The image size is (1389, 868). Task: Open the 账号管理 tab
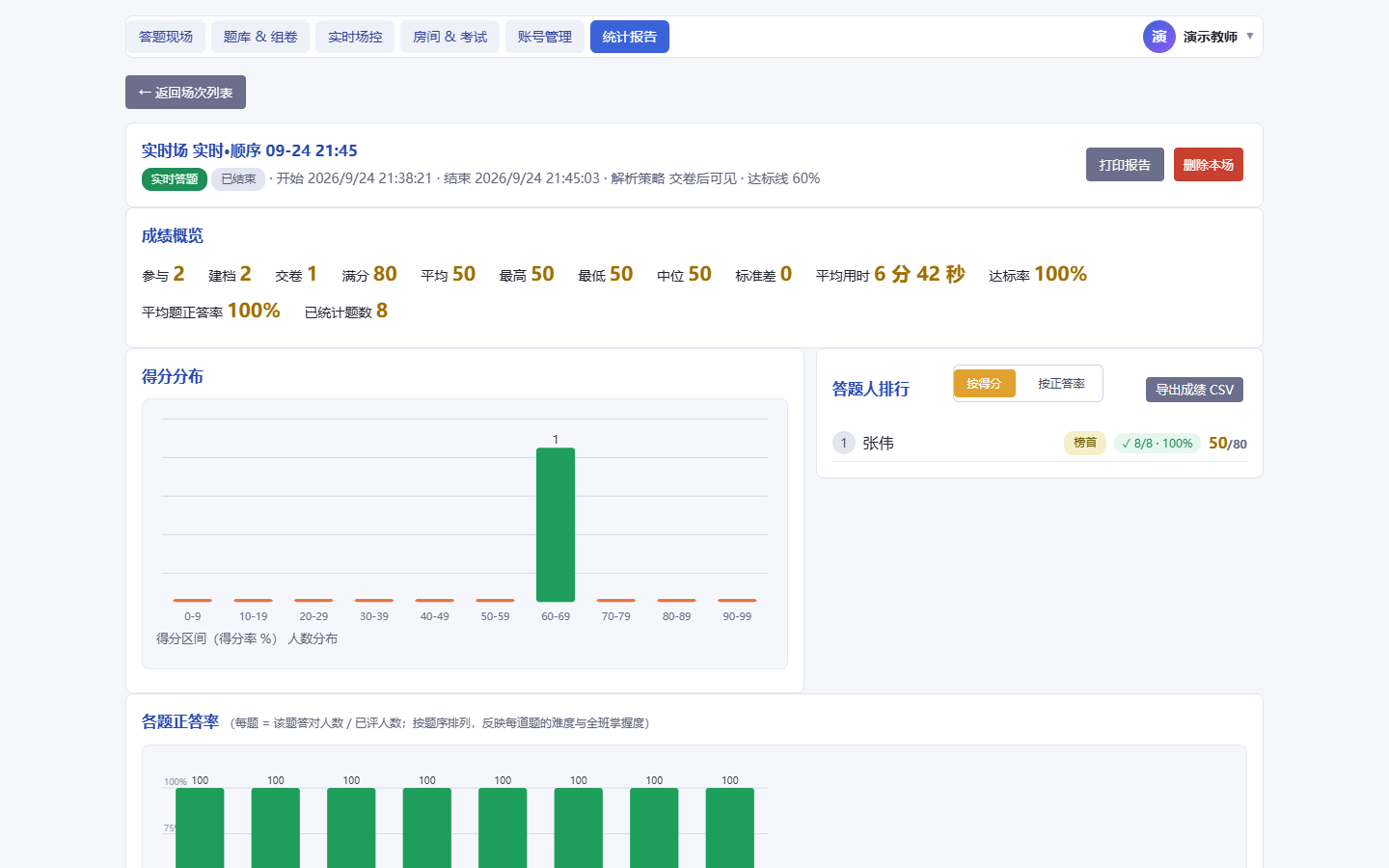tap(544, 37)
